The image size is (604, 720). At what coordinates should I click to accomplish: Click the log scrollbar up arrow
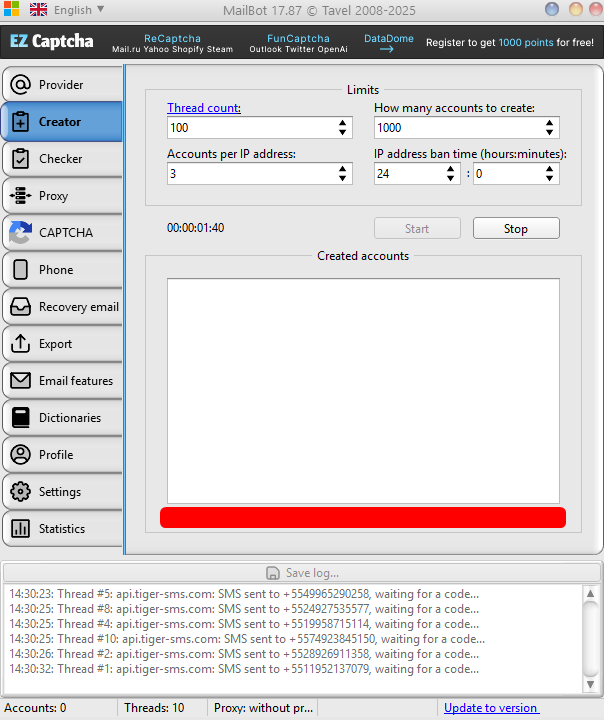(591, 593)
